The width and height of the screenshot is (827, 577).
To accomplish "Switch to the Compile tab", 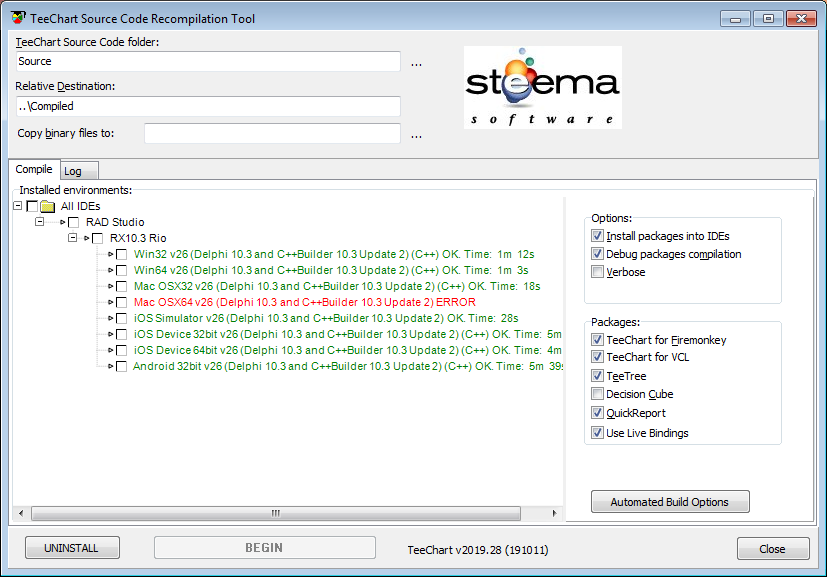I will pos(34,169).
